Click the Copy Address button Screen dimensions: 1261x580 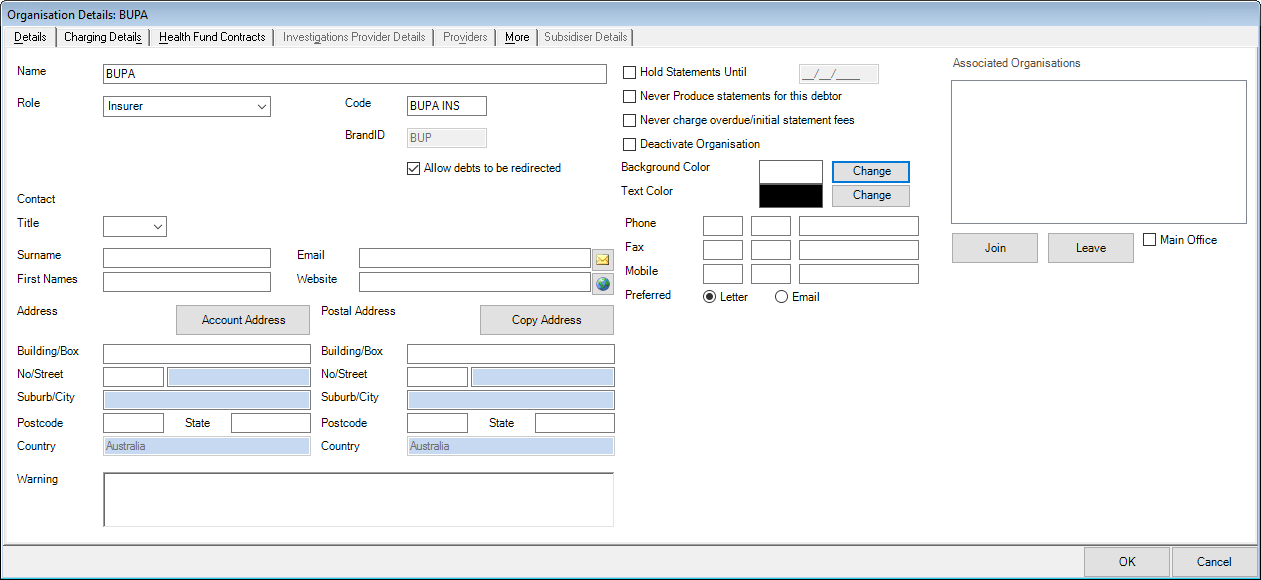[x=546, y=320]
